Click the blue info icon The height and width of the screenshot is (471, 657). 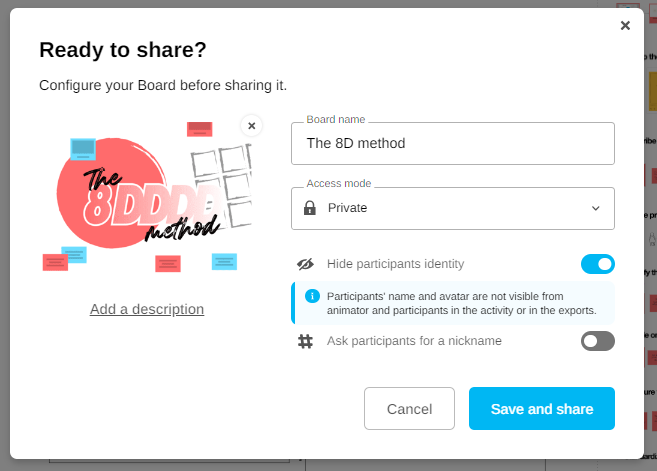[x=312, y=296]
